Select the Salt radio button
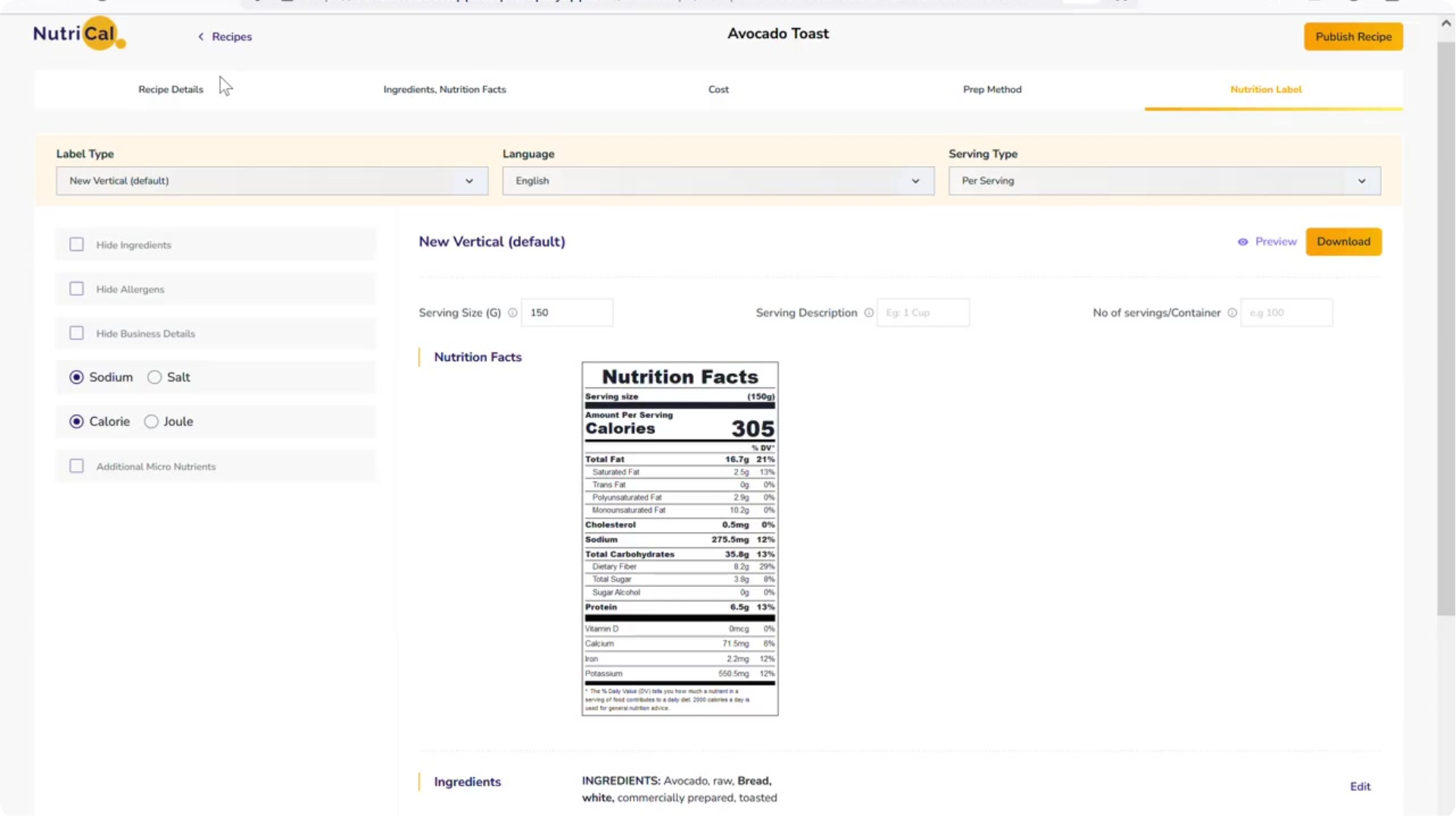 [155, 378]
